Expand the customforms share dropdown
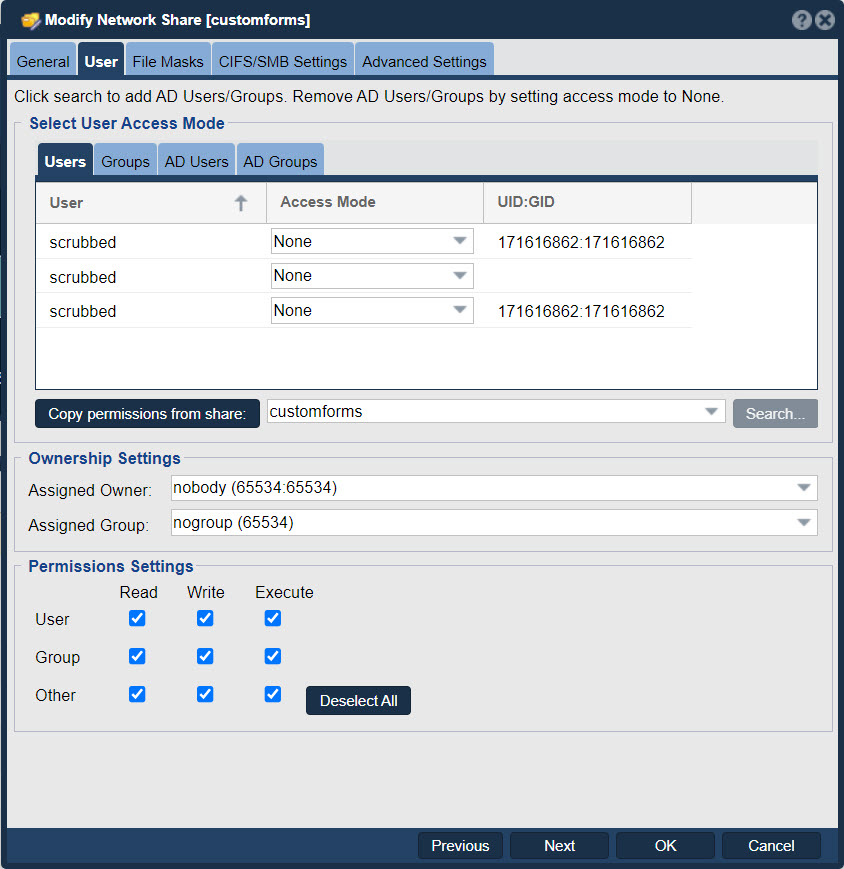This screenshot has width=844, height=869. click(x=712, y=412)
